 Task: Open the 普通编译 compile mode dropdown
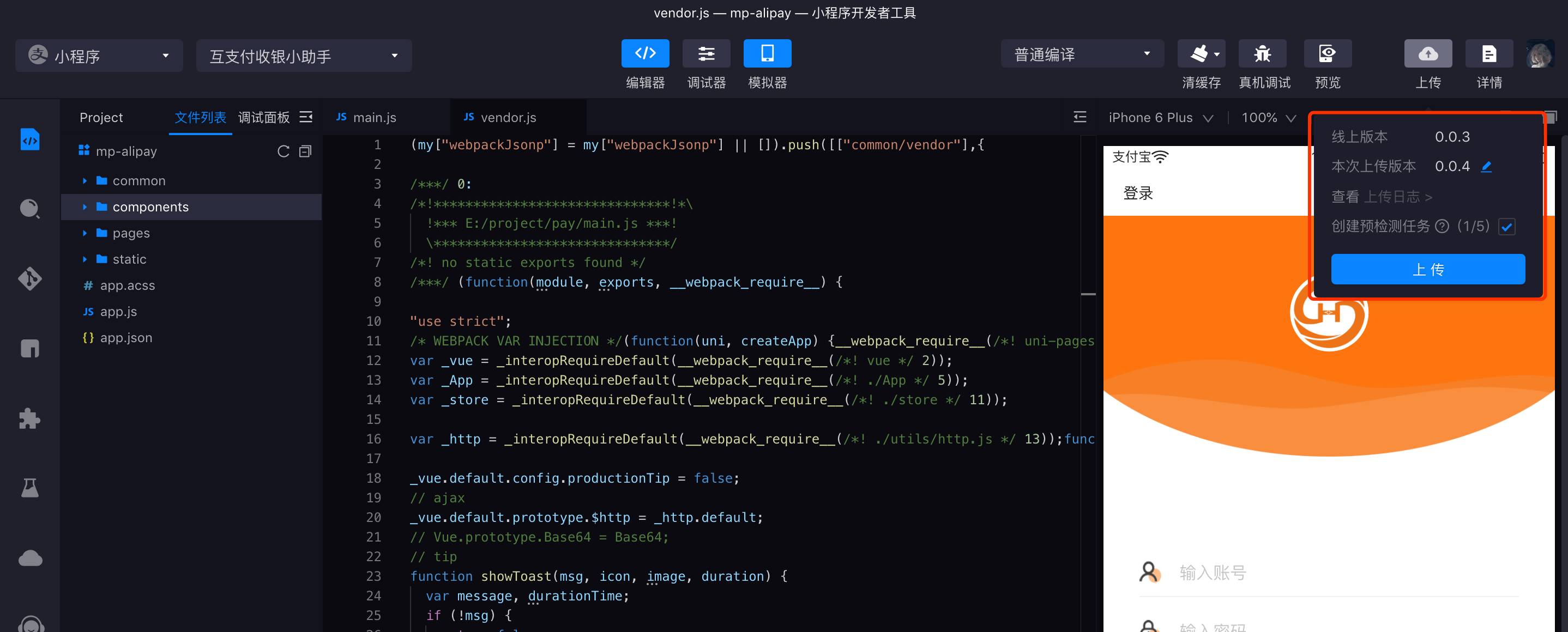point(1082,53)
